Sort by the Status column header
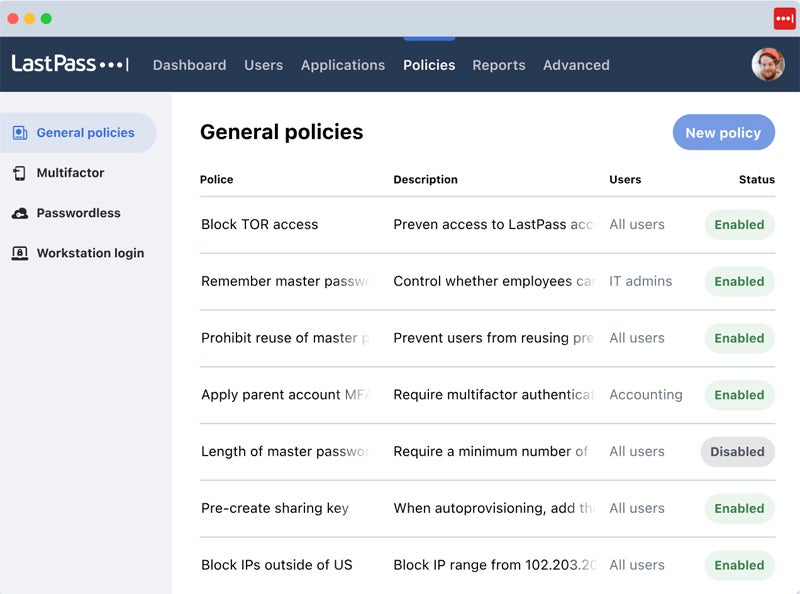This screenshot has height=594, width=800. click(x=756, y=180)
